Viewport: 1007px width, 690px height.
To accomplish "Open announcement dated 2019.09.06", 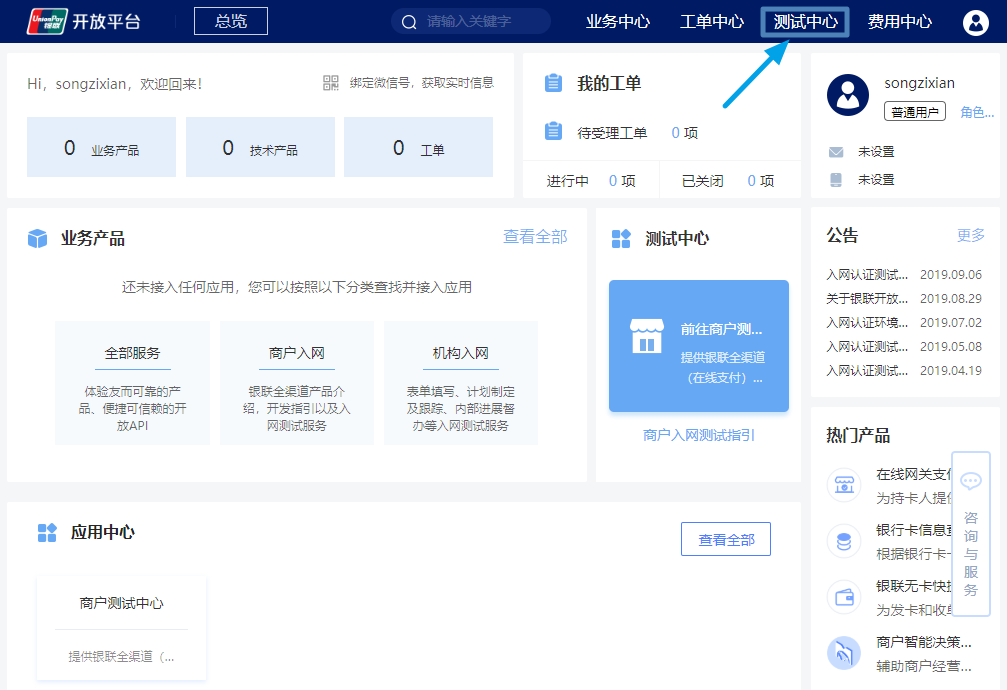I will [x=904, y=275].
